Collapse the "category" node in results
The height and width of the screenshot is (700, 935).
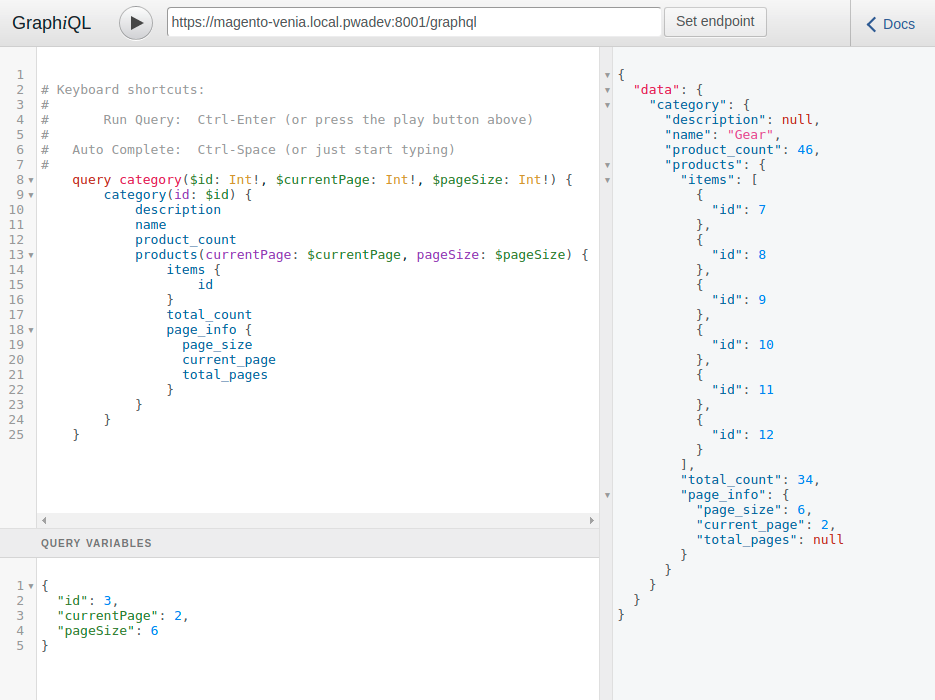coord(608,106)
